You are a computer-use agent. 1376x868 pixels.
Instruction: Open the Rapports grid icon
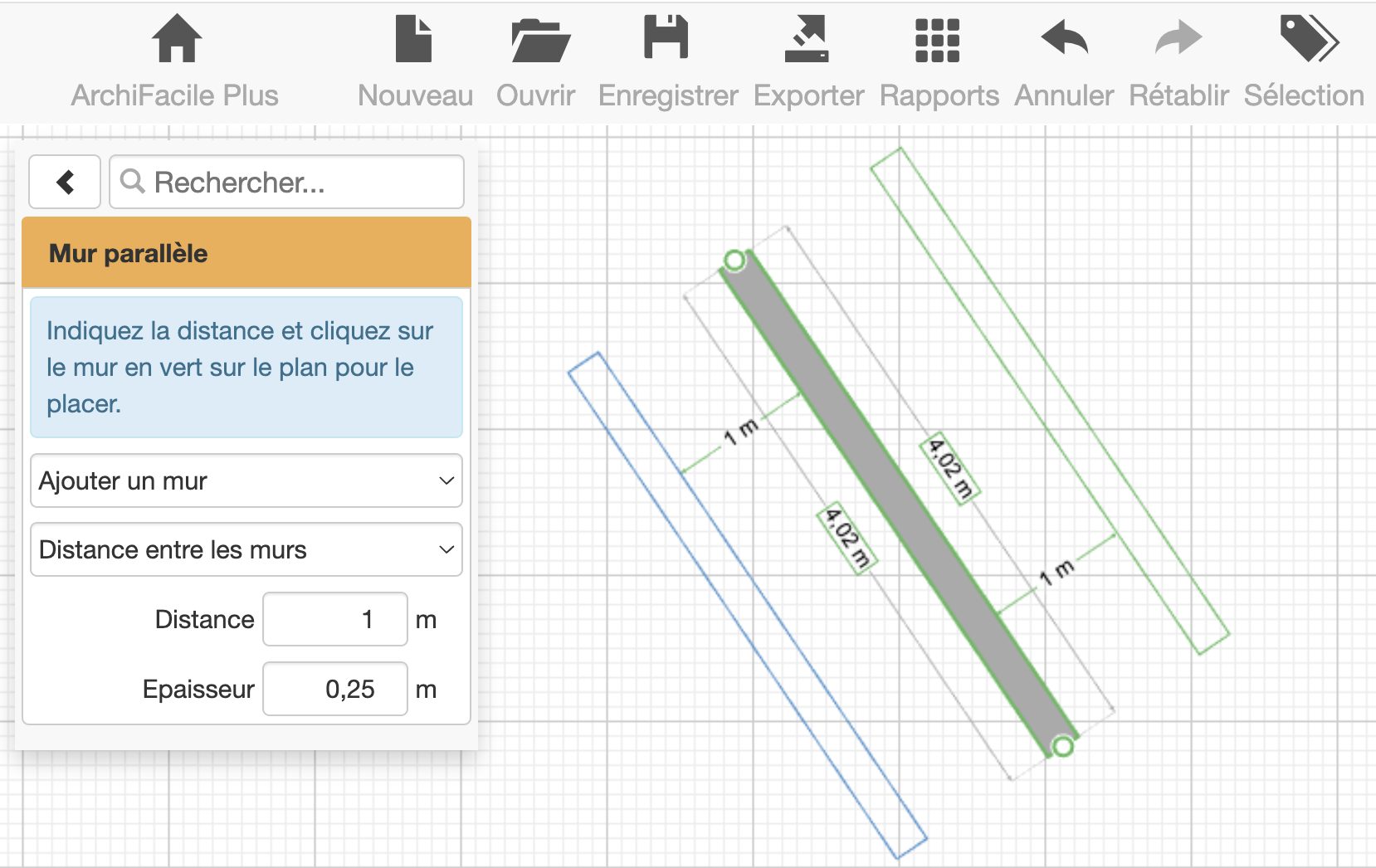point(937,39)
